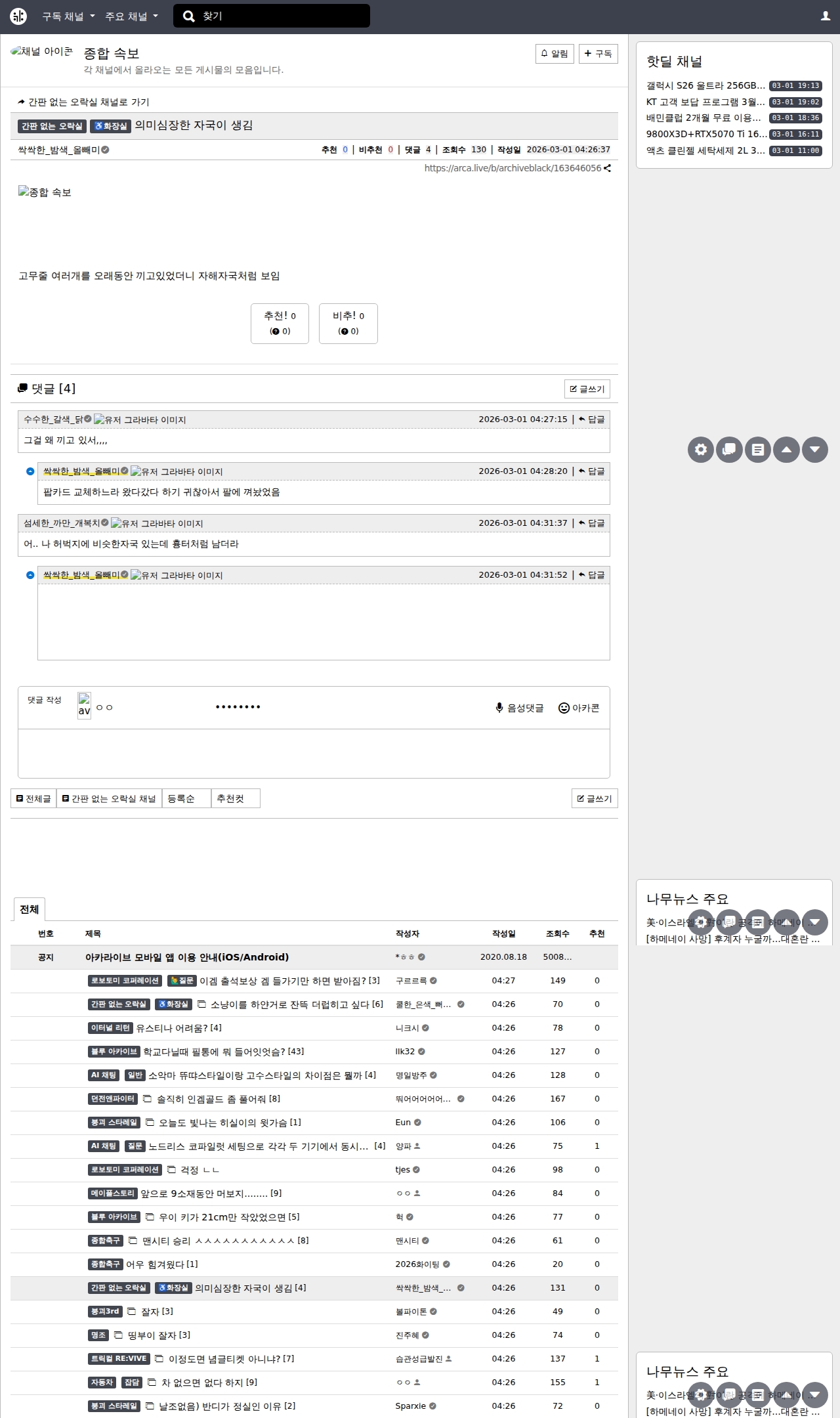Open the arca.live/b/archiveblack post URL
Screen dimensions: 840x1418
[x=513, y=168]
